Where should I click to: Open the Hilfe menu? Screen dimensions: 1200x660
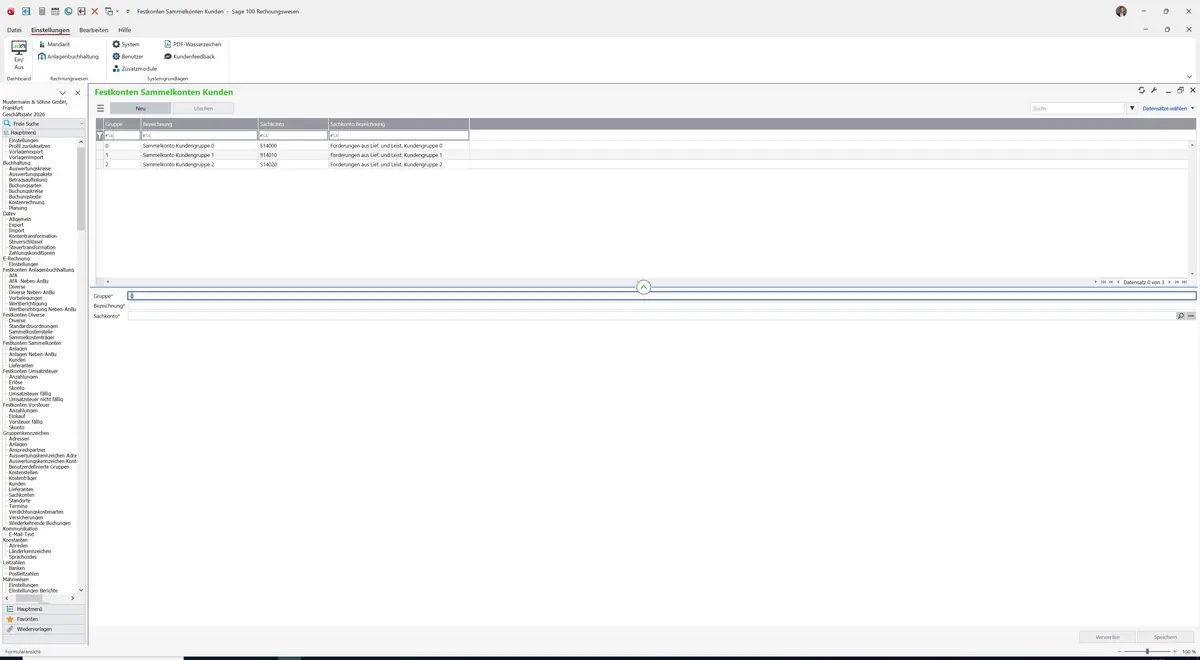pos(125,30)
